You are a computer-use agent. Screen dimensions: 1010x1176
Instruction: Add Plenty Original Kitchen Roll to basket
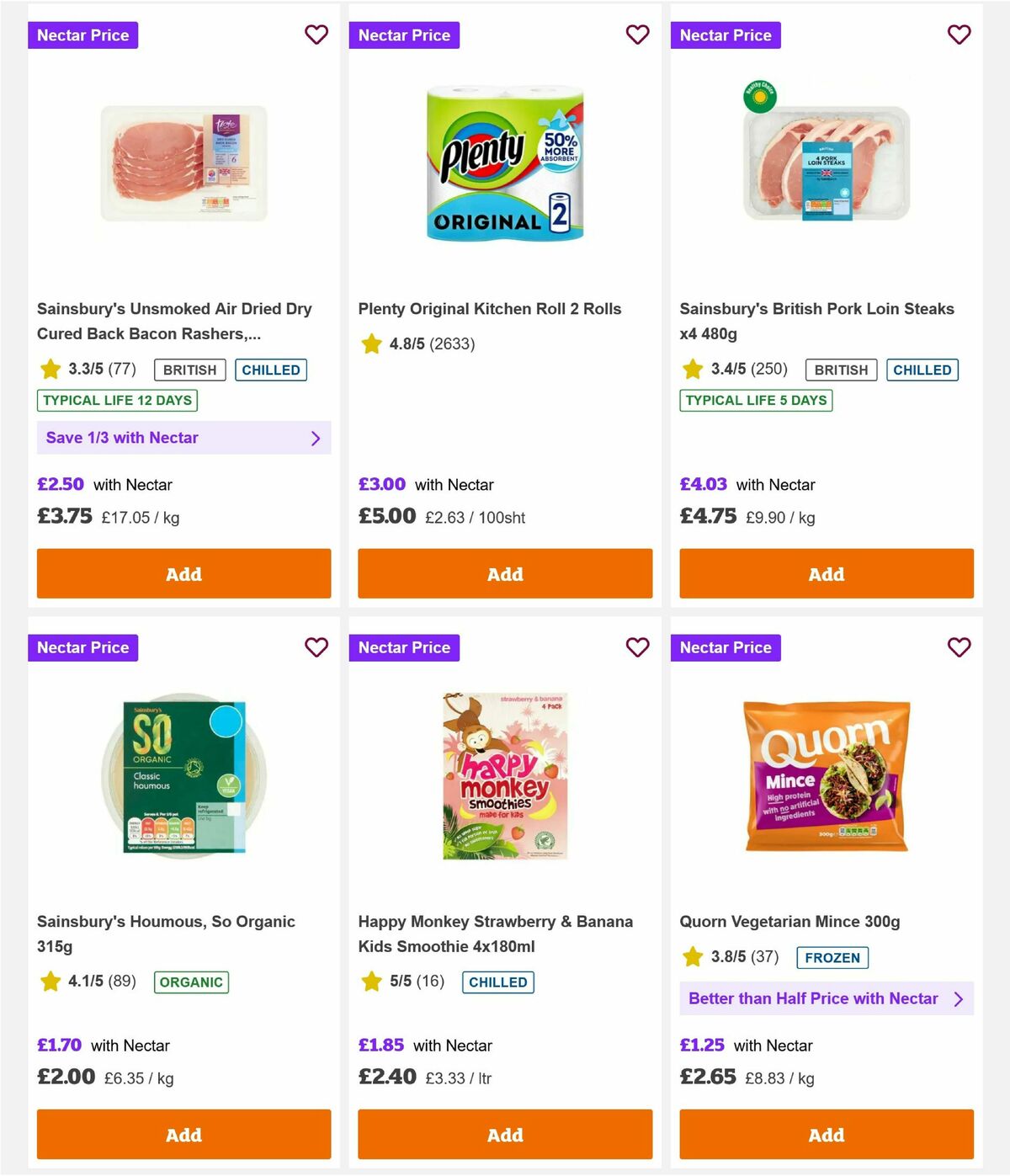[x=504, y=573]
